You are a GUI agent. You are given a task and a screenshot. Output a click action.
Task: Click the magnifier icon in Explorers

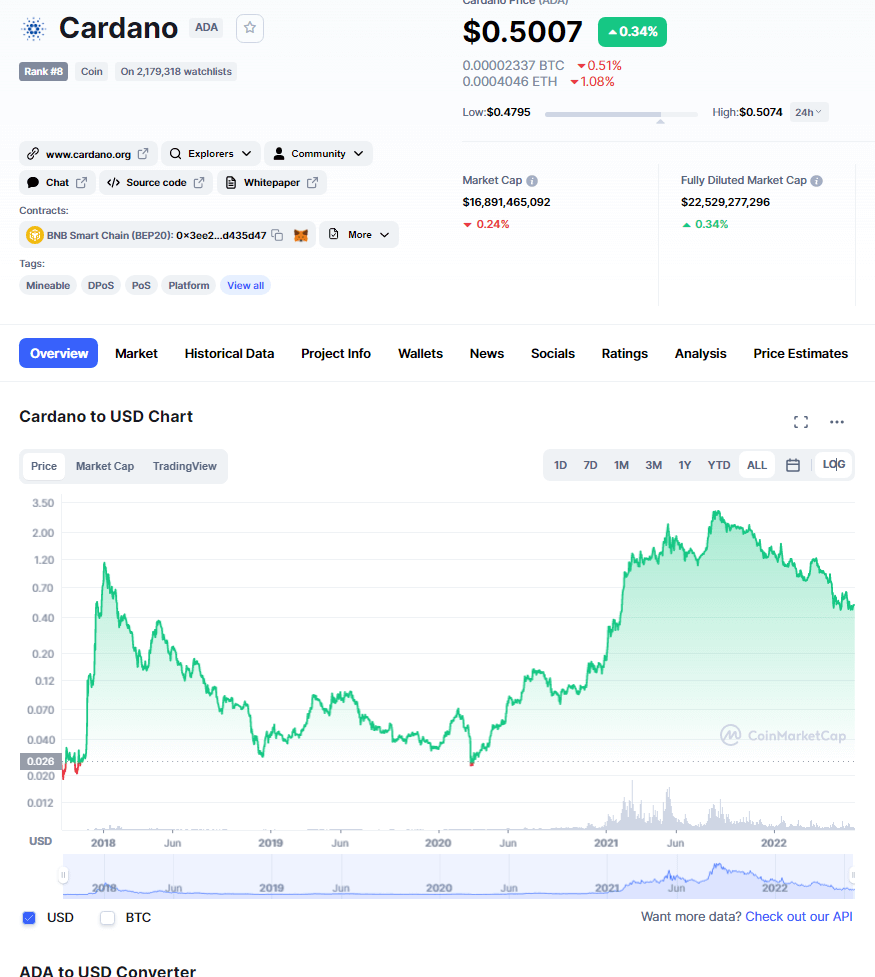[x=175, y=153]
